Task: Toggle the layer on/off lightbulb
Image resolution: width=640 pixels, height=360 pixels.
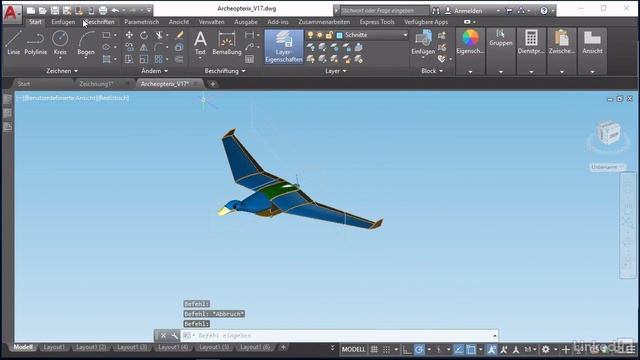Action: pyautogui.click(x=310, y=35)
